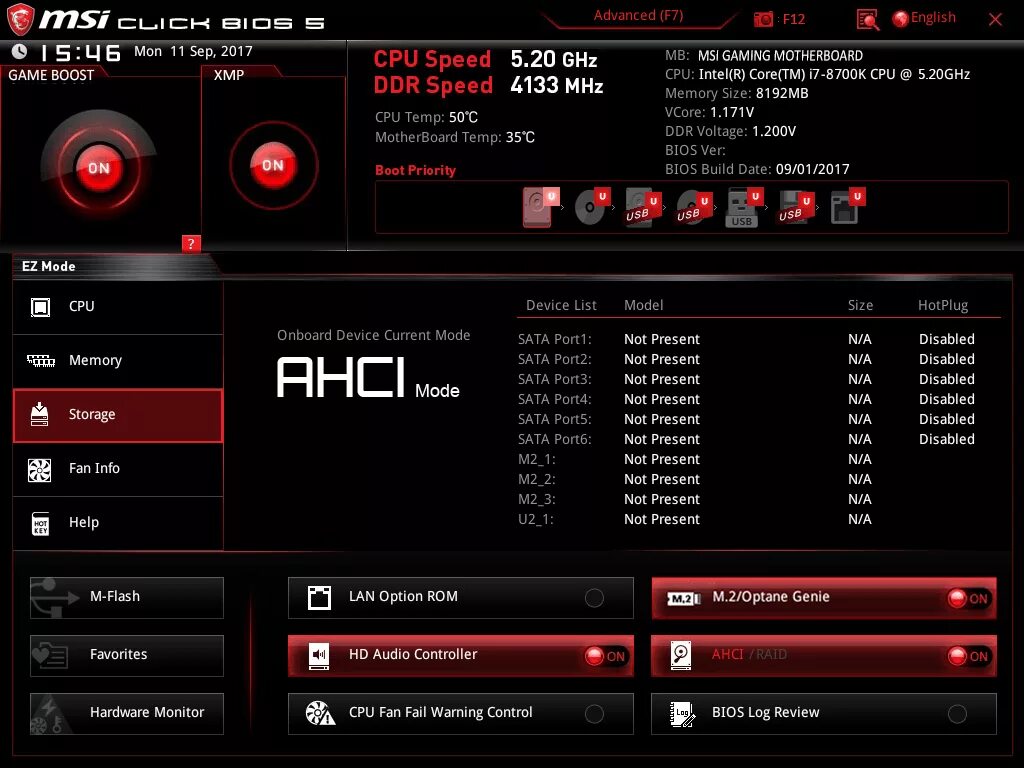Click the M2_3 device label

537,499
